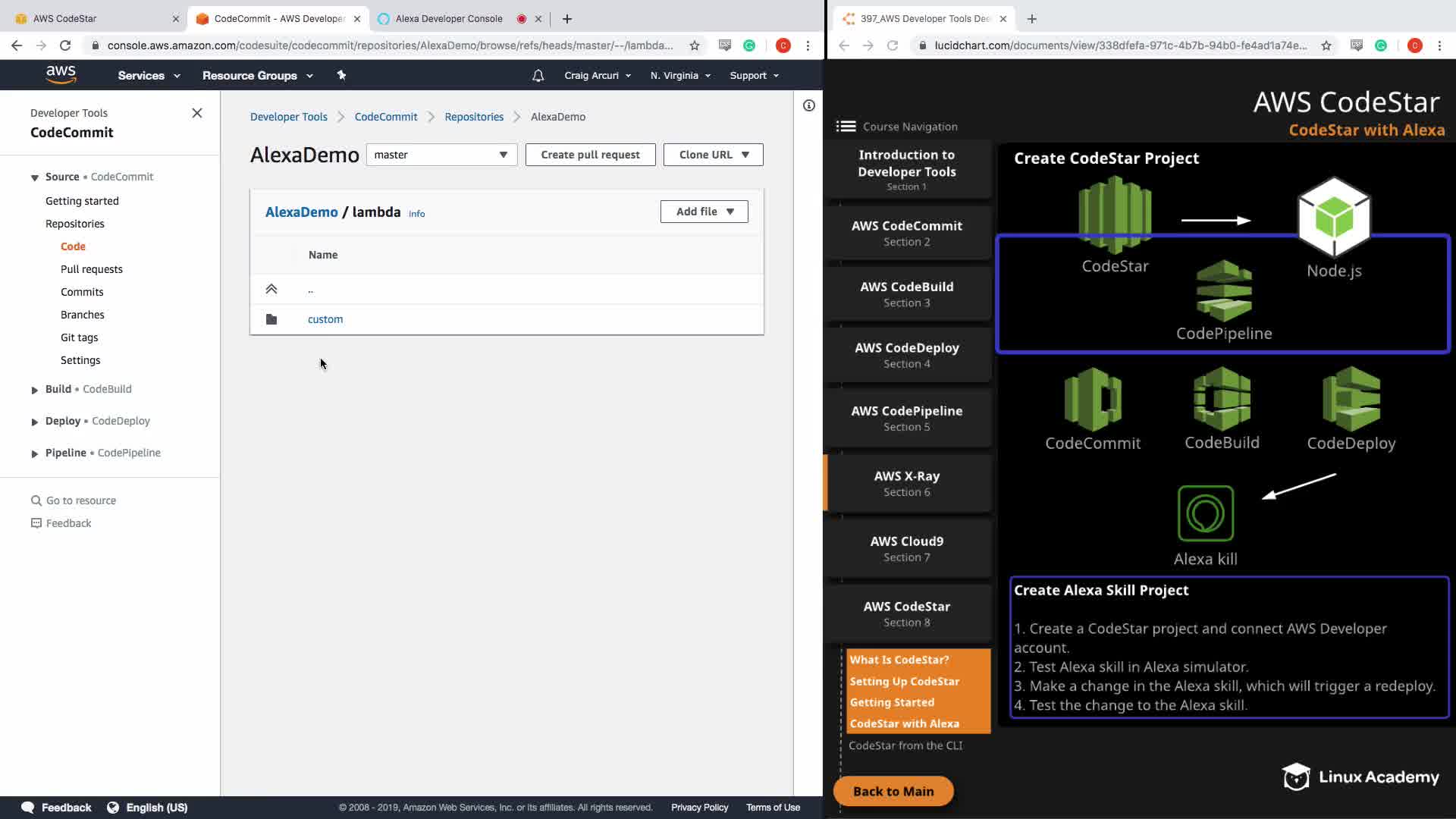Image resolution: width=1456 pixels, height=819 pixels.
Task: Open the Clone URL dropdown
Action: pyautogui.click(x=713, y=155)
